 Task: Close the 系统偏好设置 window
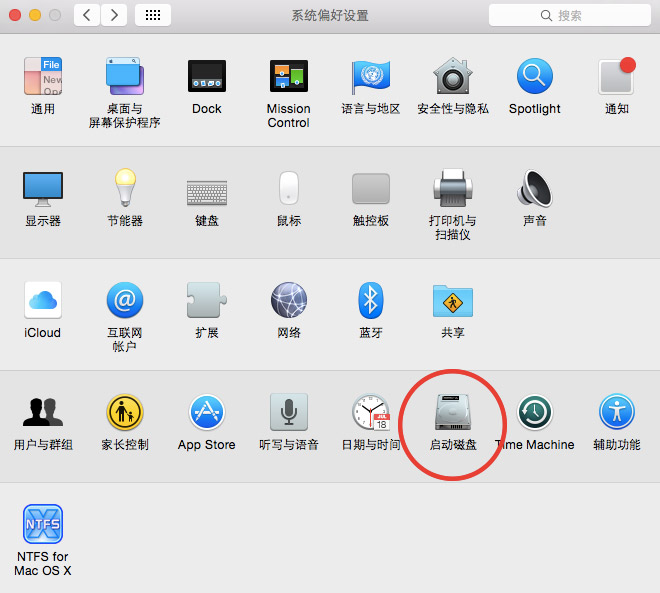(15, 15)
